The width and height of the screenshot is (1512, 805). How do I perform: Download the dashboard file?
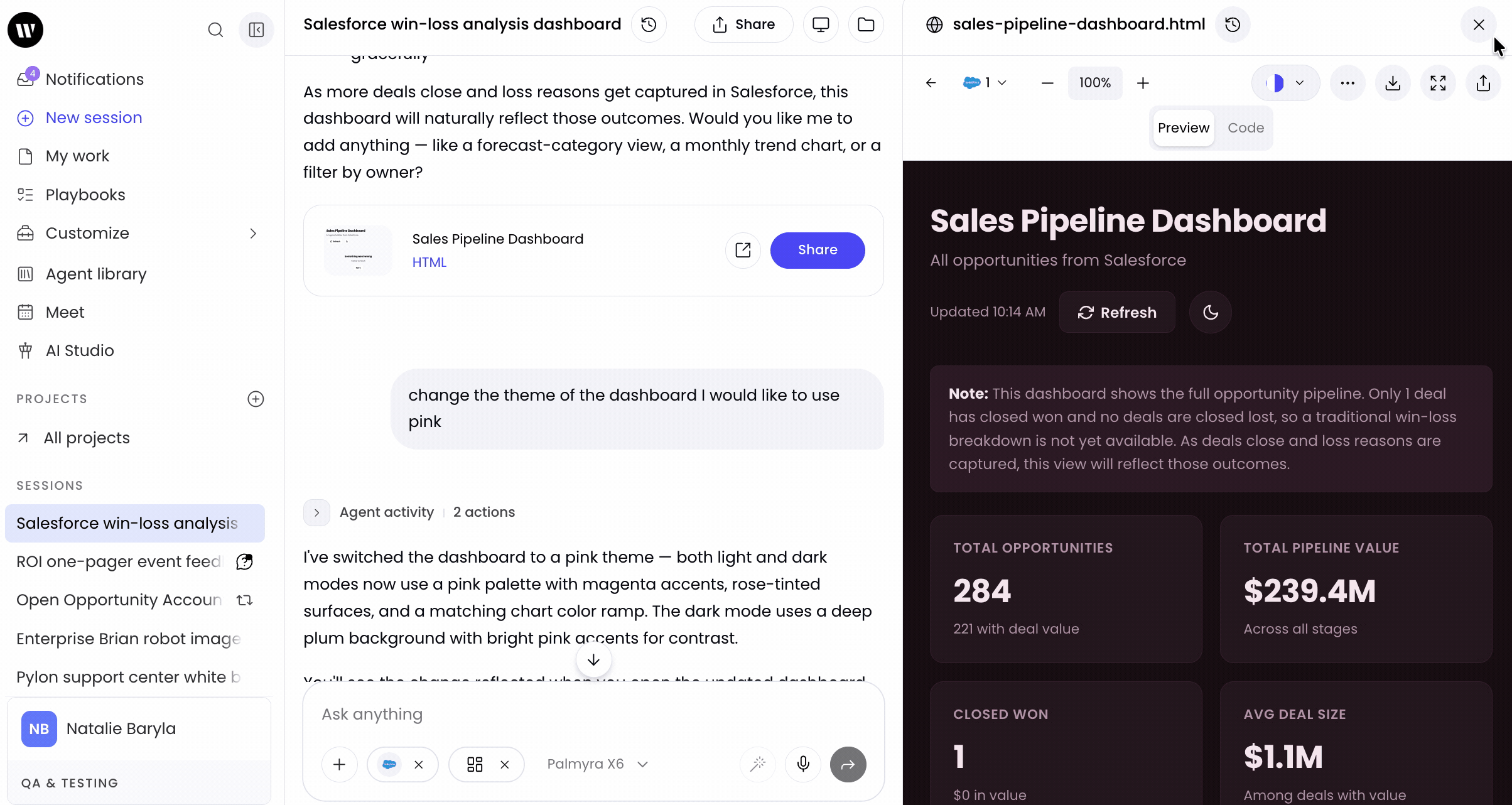point(1393,83)
